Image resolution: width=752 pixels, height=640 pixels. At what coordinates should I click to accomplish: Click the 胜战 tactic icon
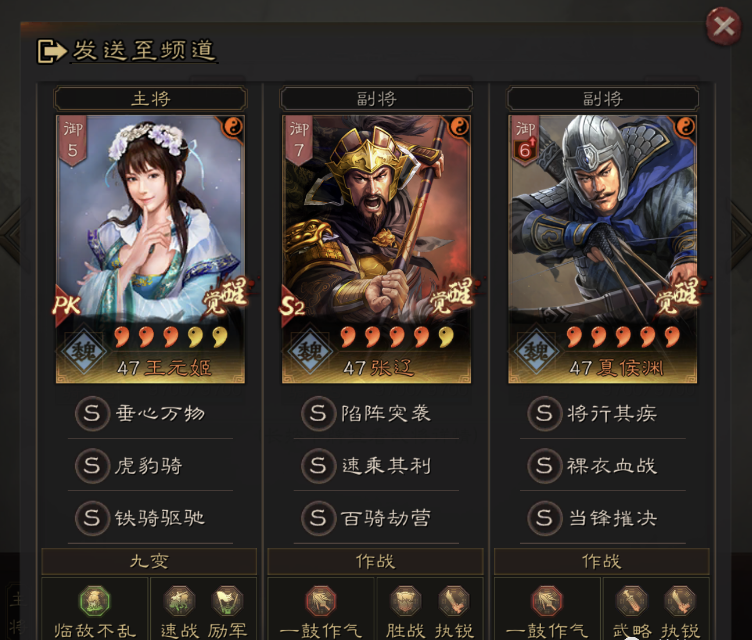406,601
